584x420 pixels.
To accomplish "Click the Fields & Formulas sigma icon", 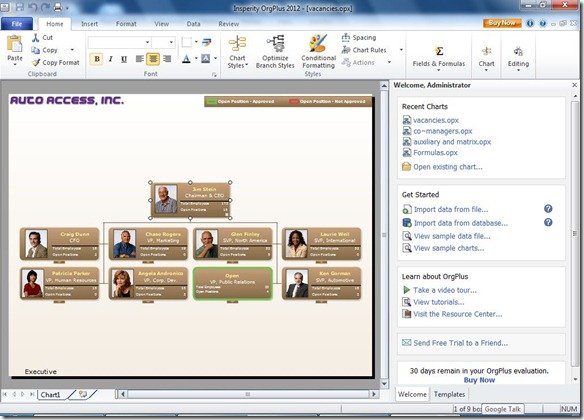I will coord(439,51).
